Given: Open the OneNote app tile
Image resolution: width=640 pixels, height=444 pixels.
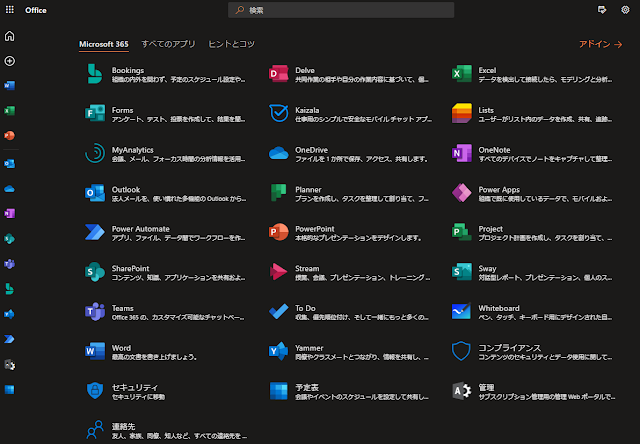Looking at the screenshot, I should (532, 154).
